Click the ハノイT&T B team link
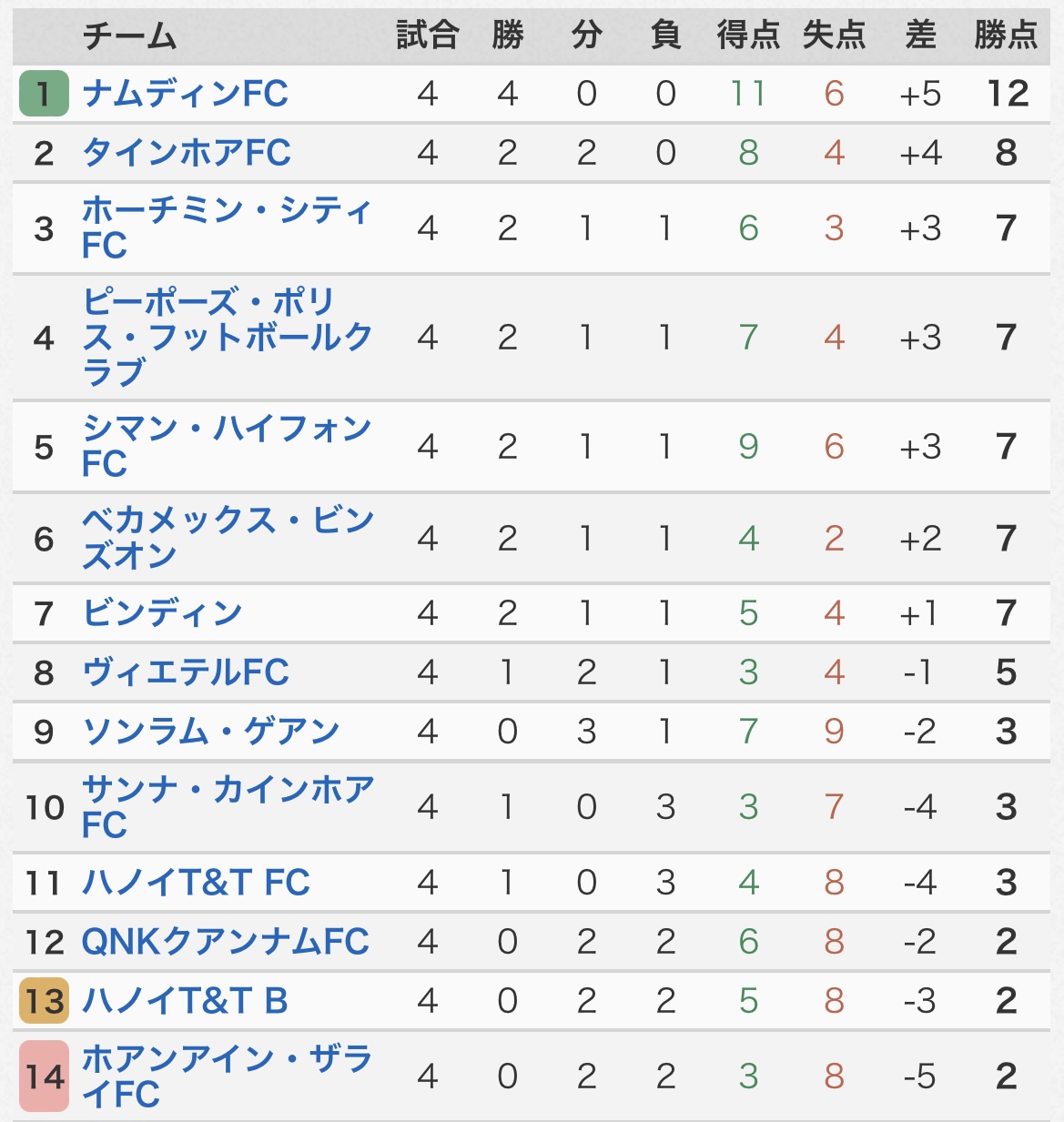Image resolution: width=1064 pixels, height=1122 pixels. 185,1001
